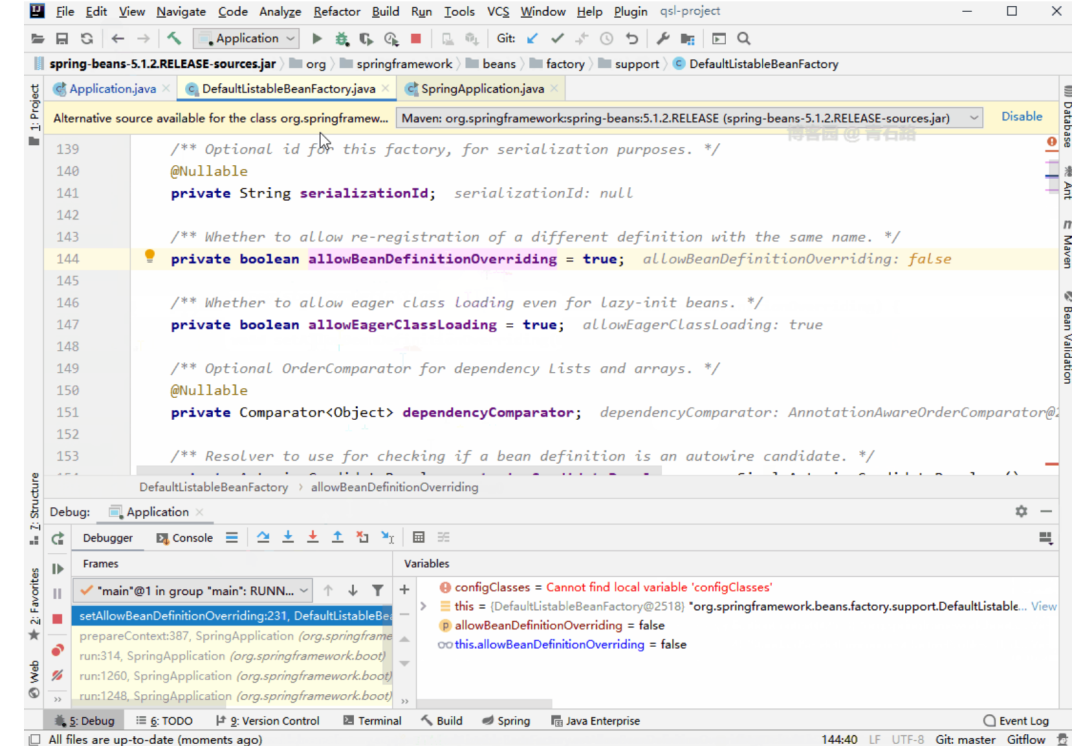Click the Drop Frame debugger icon

click(x=362, y=537)
